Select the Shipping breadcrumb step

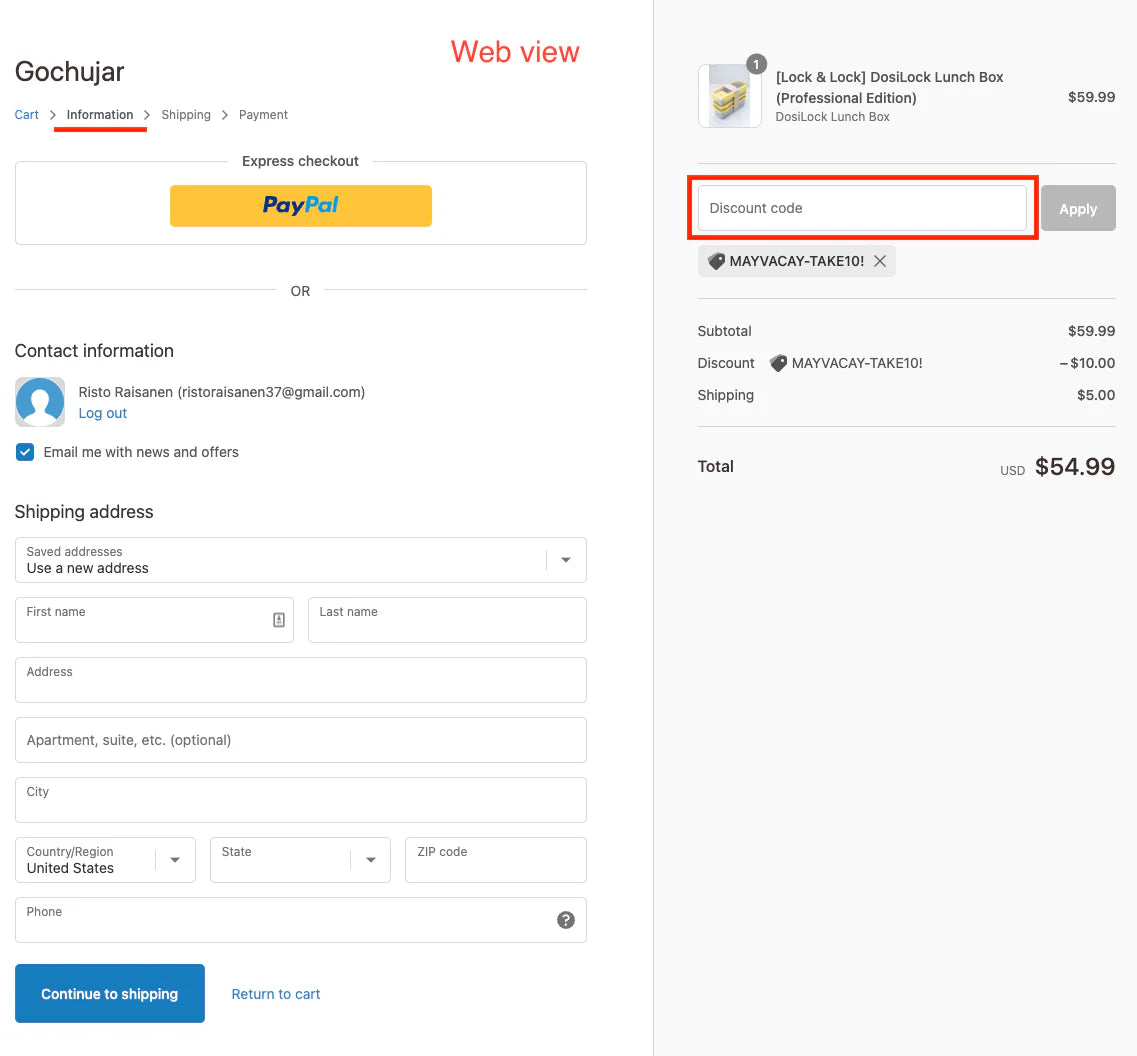(186, 115)
